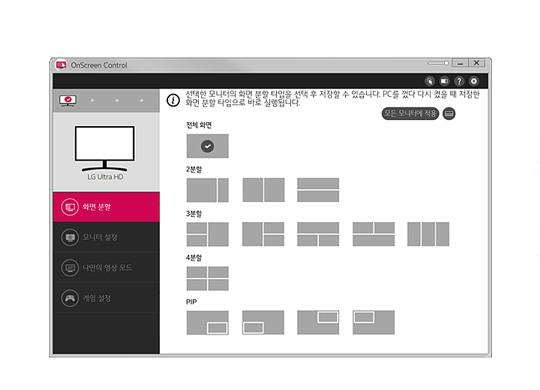Open the 게임 설정 menu
This screenshot has width=540, height=390.
(x=106, y=298)
